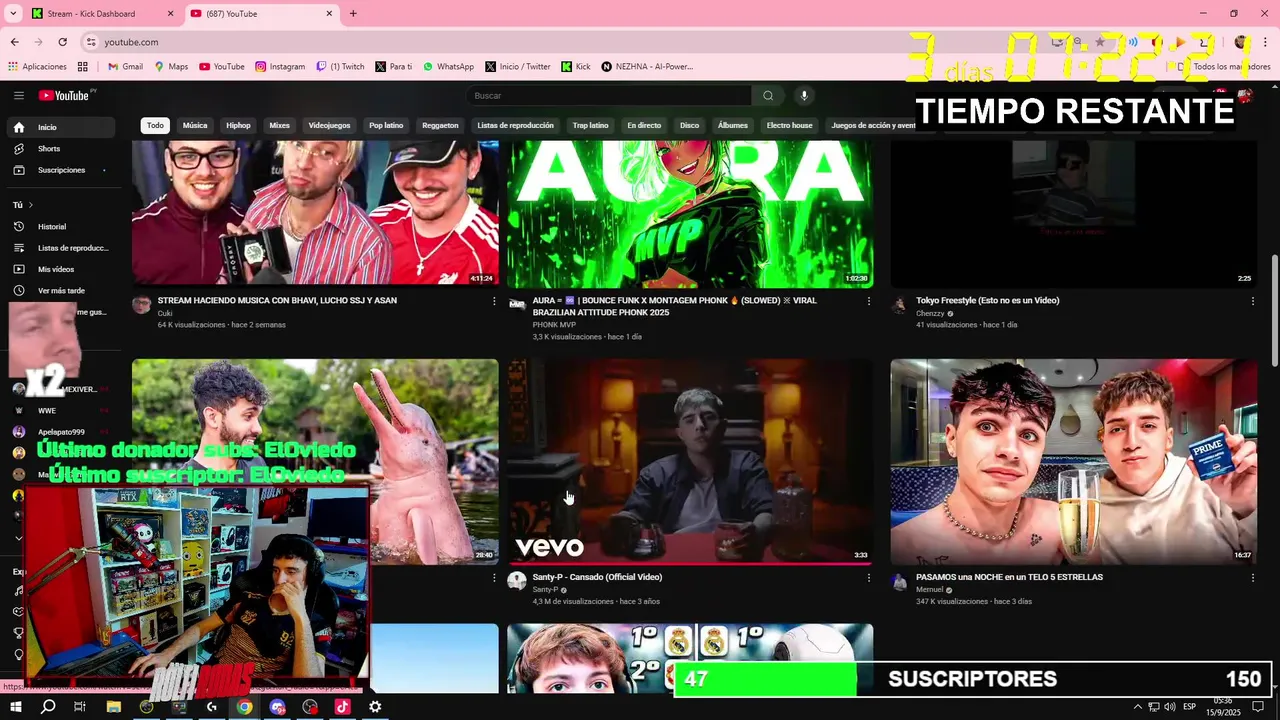Open the PHONK MVP channel avatar
Image resolution: width=1280 pixels, height=720 pixels.
(517, 304)
